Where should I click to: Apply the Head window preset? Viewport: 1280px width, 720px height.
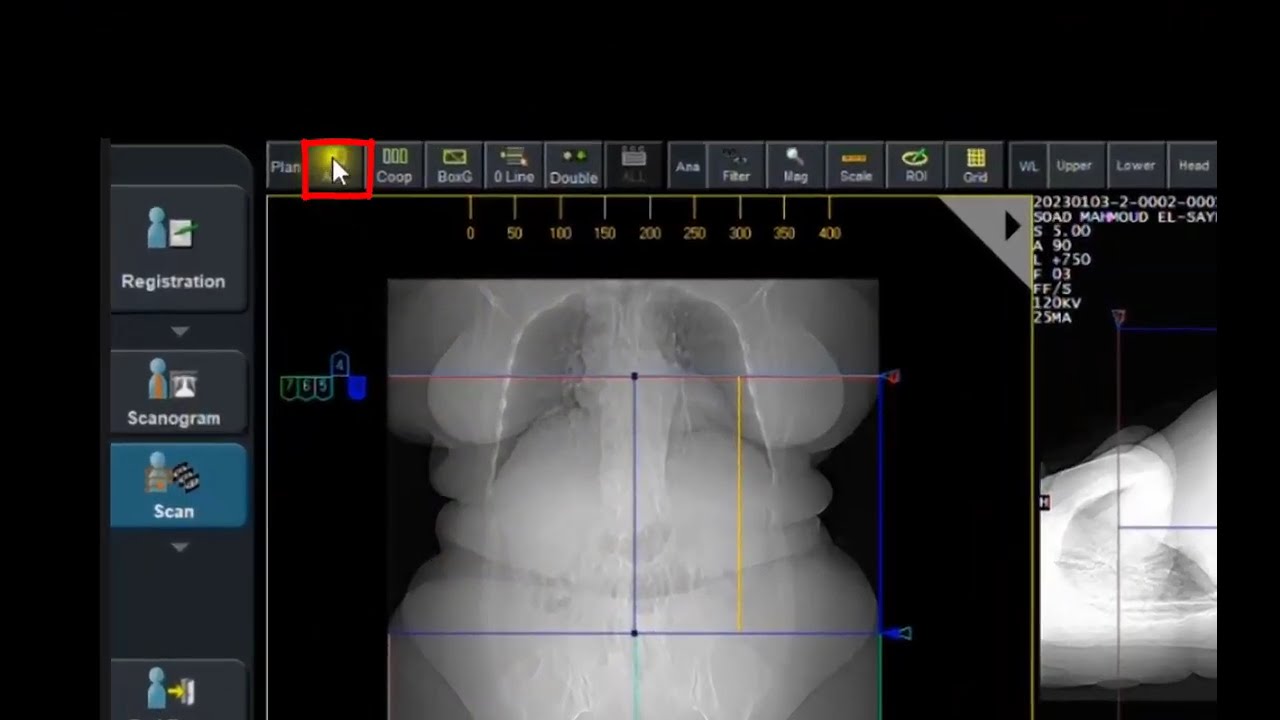click(x=1192, y=166)
